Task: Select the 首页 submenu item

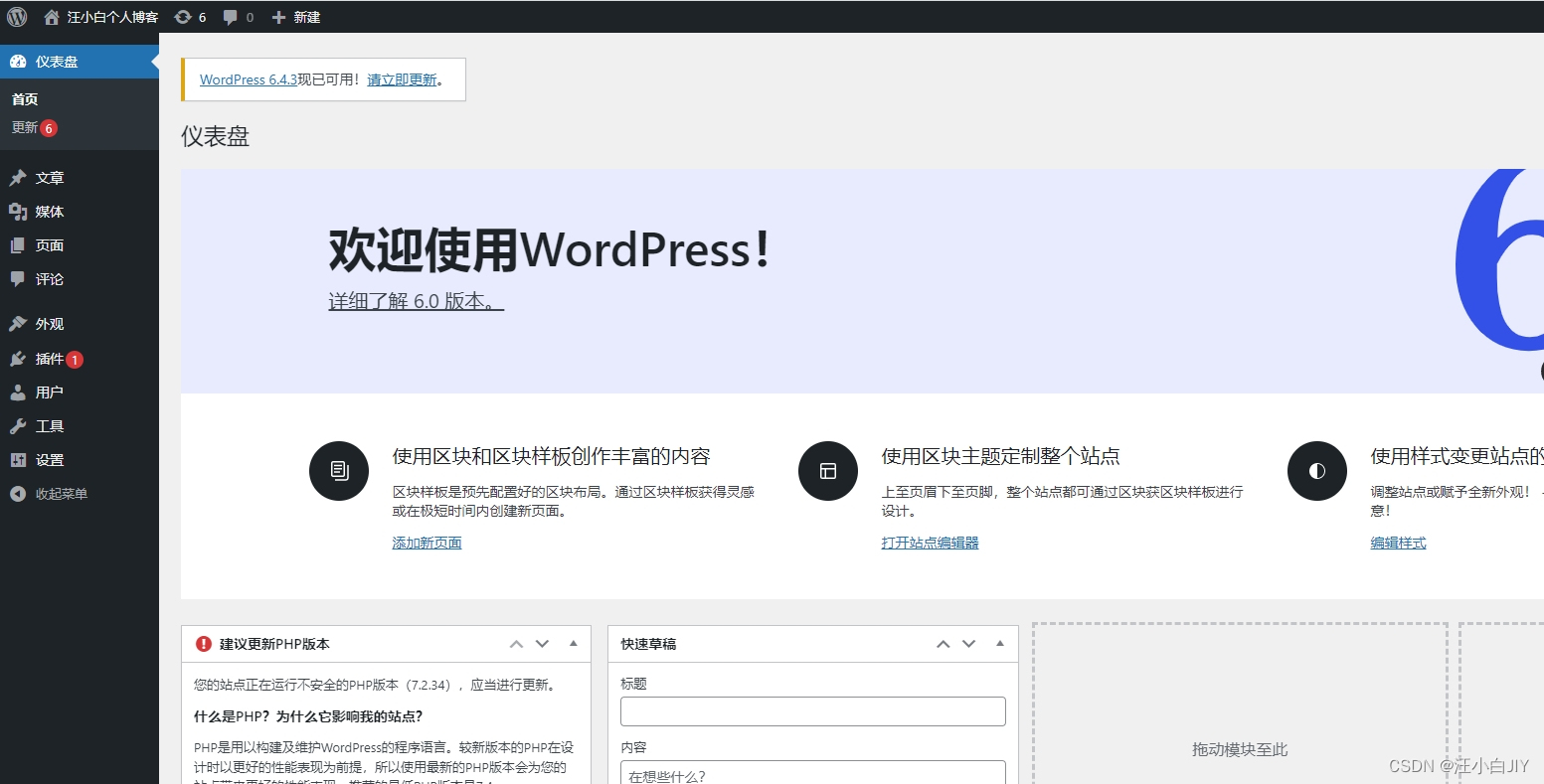Action: pos(25,99)
